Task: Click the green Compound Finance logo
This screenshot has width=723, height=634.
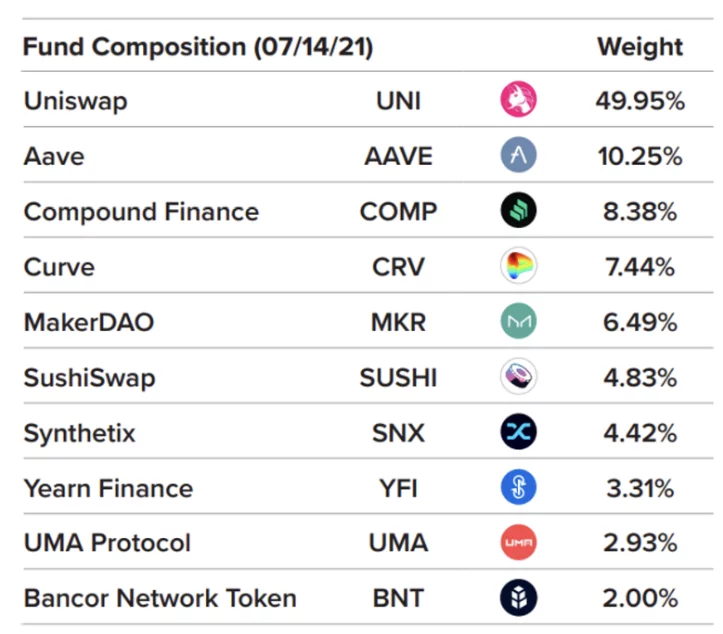Action: click(518, 210)
